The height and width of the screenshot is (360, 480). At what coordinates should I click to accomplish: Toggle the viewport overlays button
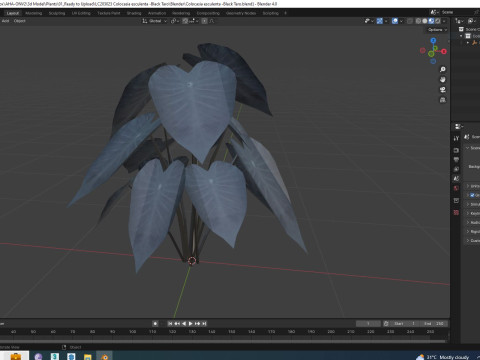(x=395, y=21)
